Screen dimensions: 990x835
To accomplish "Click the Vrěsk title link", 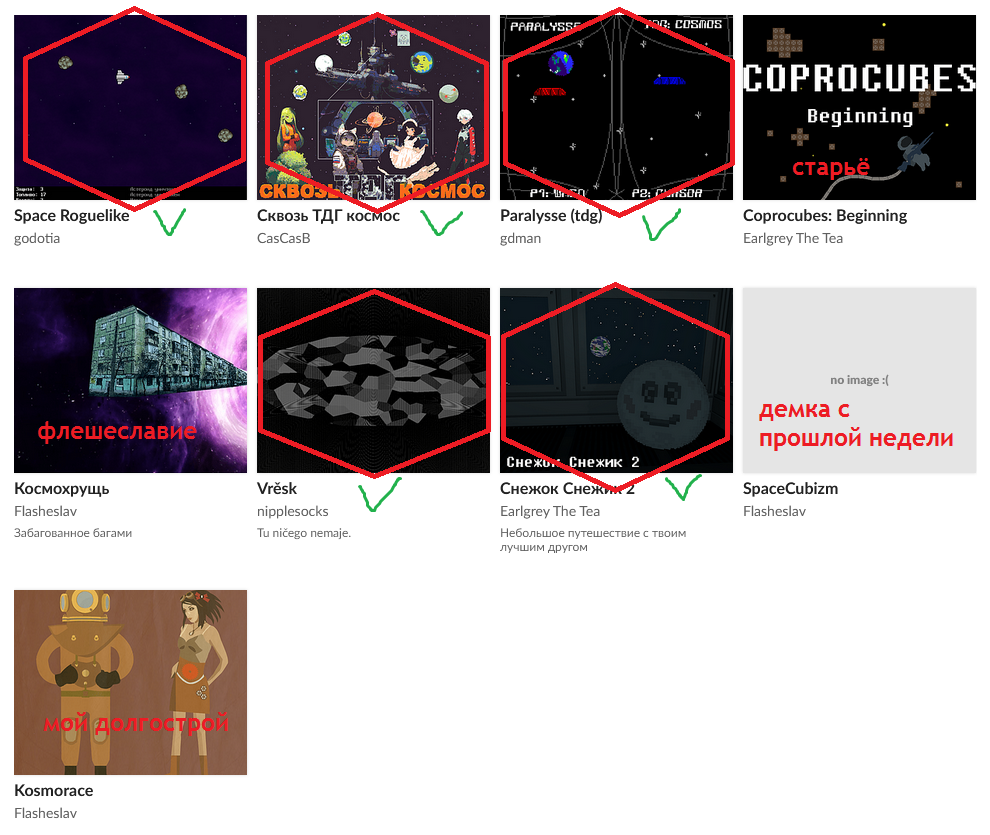I will coord(277,489).
